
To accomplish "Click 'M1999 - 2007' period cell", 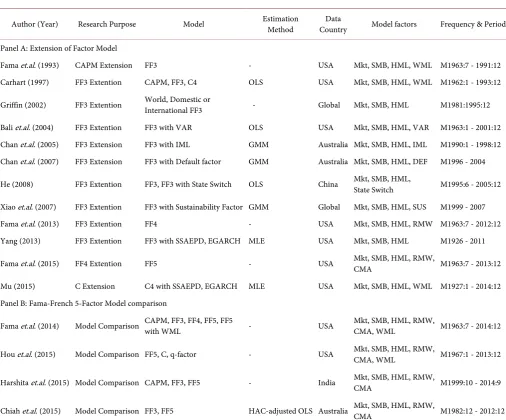I will click(463, 207).
